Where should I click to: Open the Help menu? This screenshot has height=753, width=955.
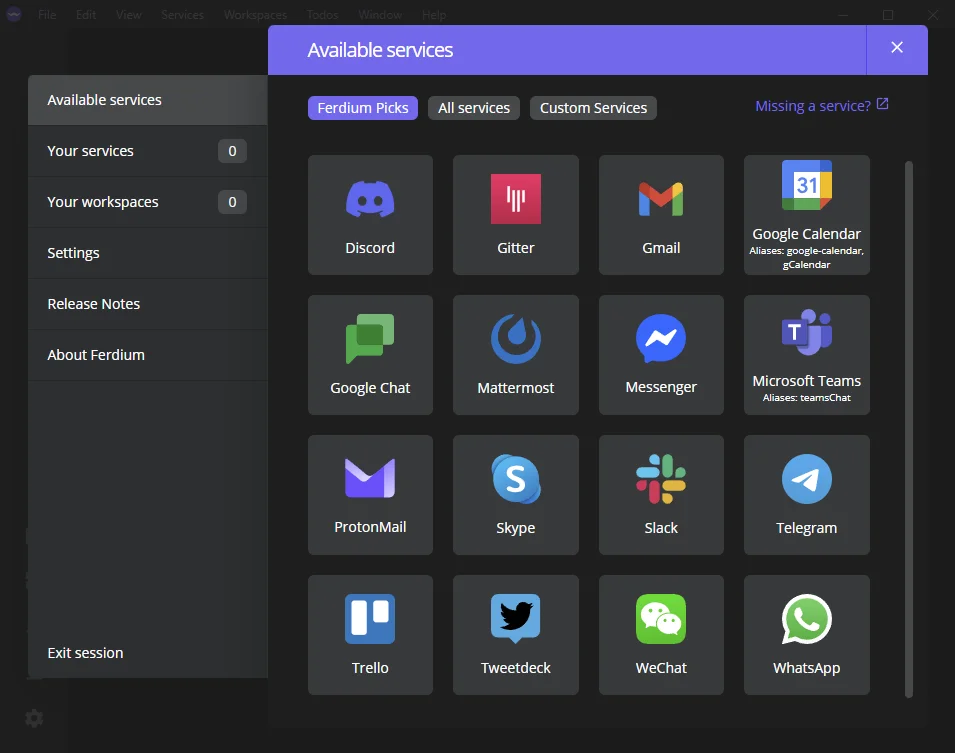pos(434,15)
